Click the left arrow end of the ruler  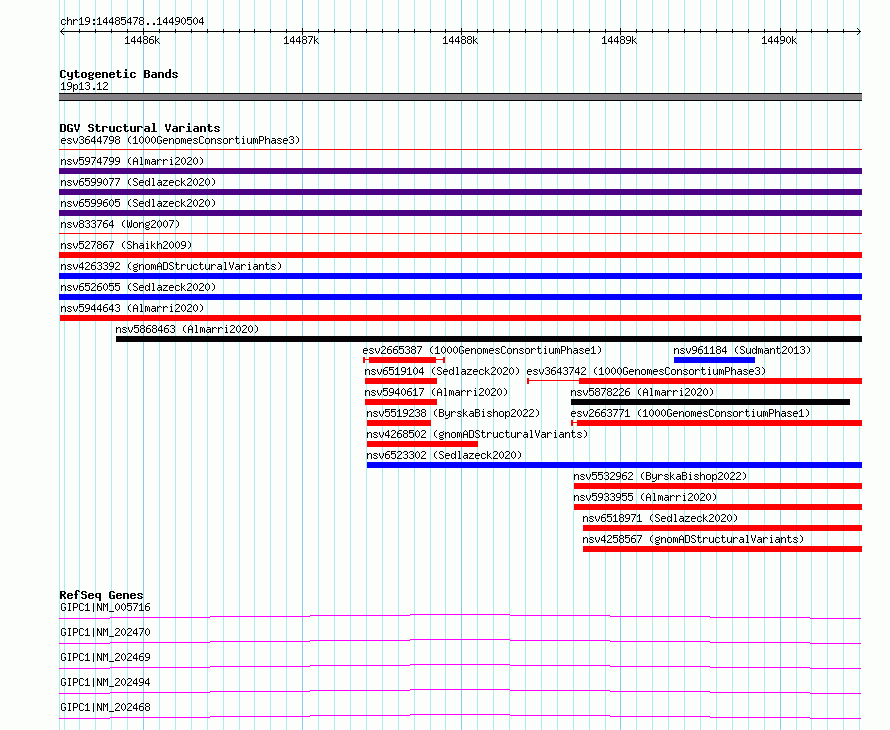(62, 31)
